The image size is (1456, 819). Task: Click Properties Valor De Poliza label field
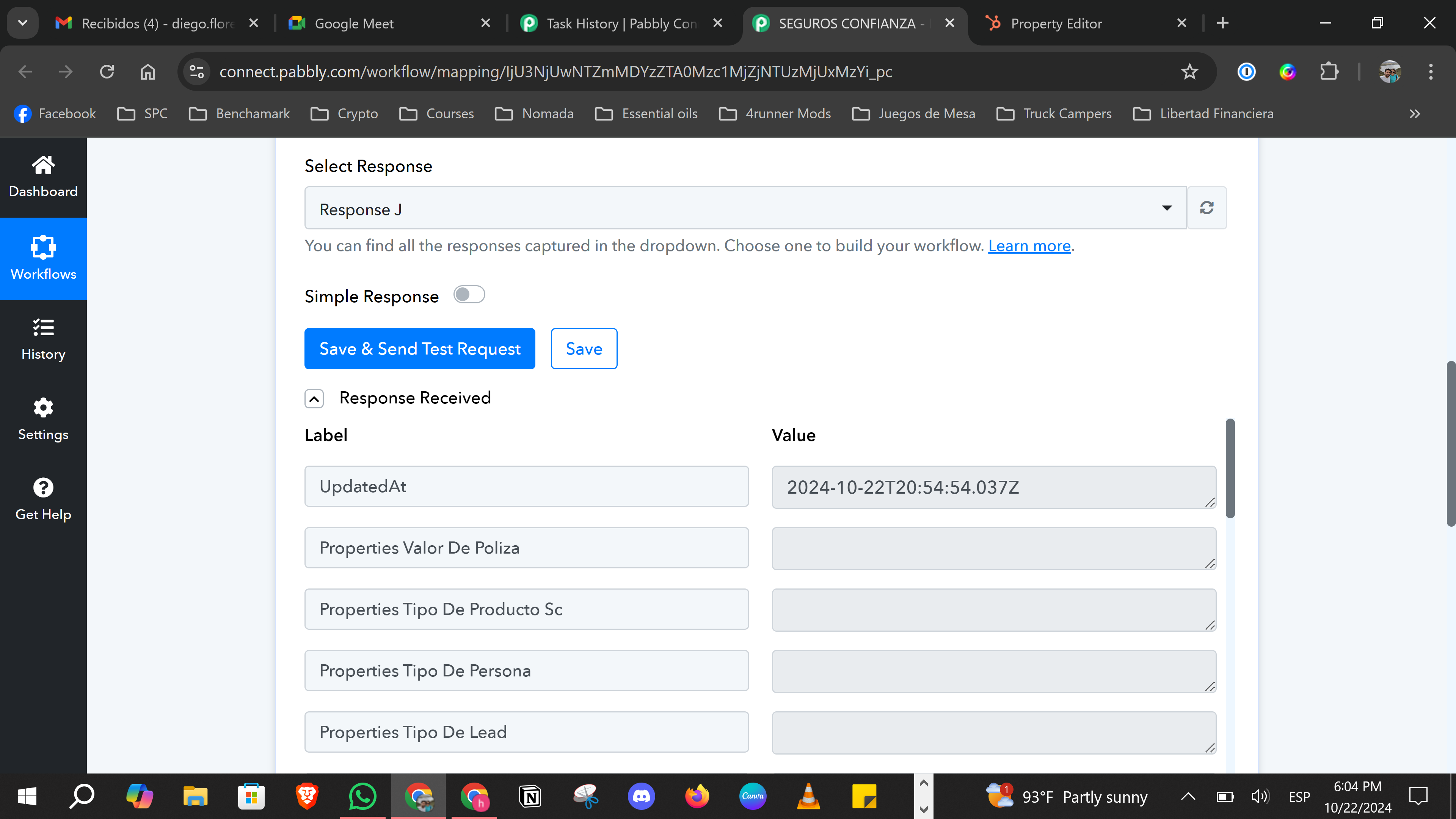[526, 548]
